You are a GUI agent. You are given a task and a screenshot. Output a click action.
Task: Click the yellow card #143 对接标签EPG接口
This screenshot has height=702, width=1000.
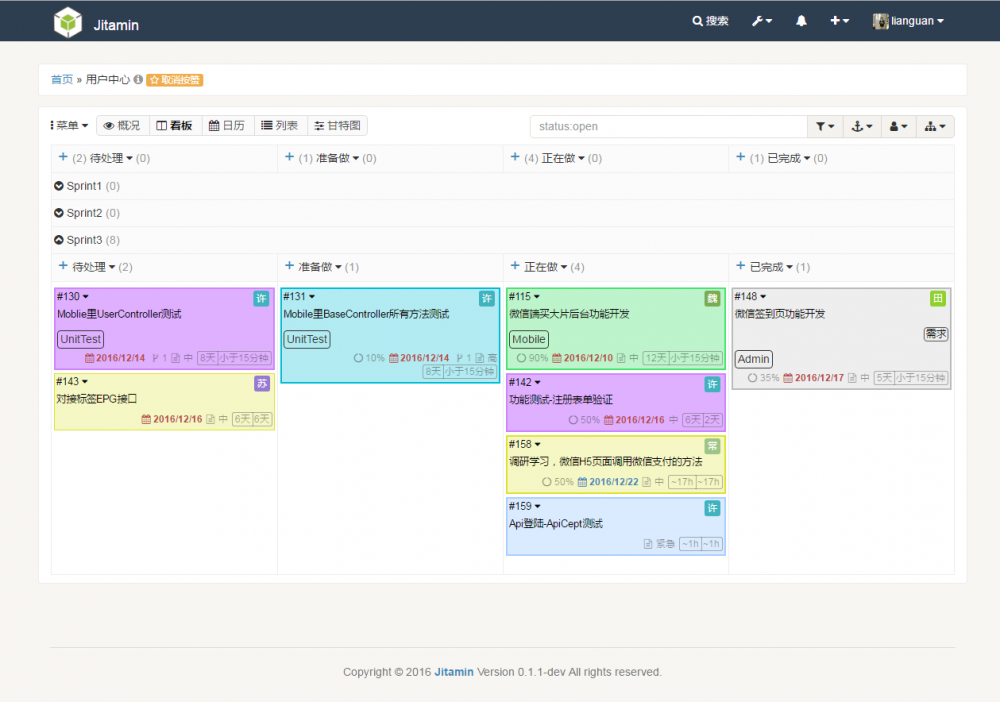tap(165, 402)
